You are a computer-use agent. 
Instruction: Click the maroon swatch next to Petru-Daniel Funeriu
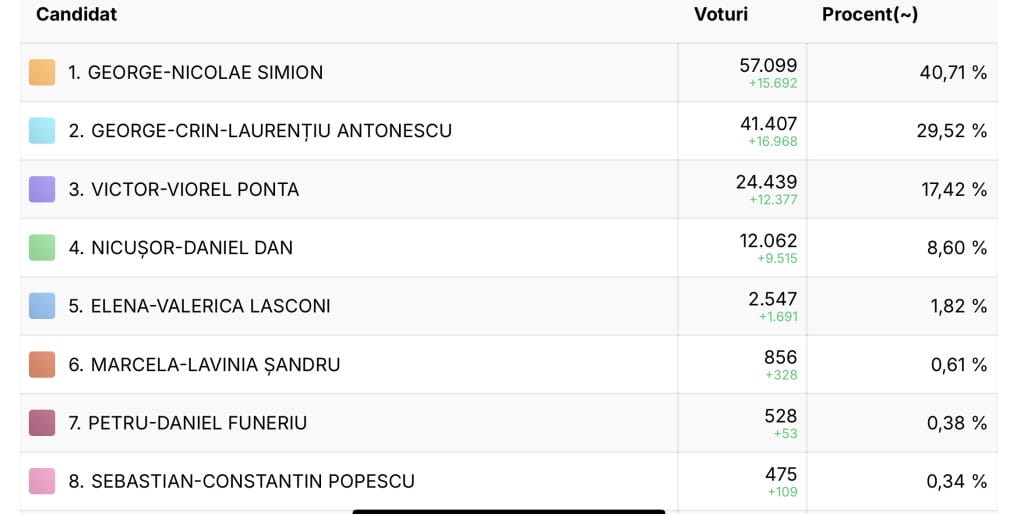click(42, 423)
